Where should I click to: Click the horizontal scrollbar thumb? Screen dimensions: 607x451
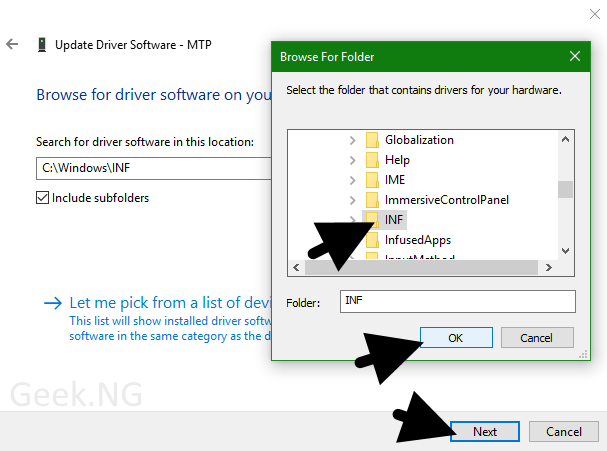click(422, 268)
